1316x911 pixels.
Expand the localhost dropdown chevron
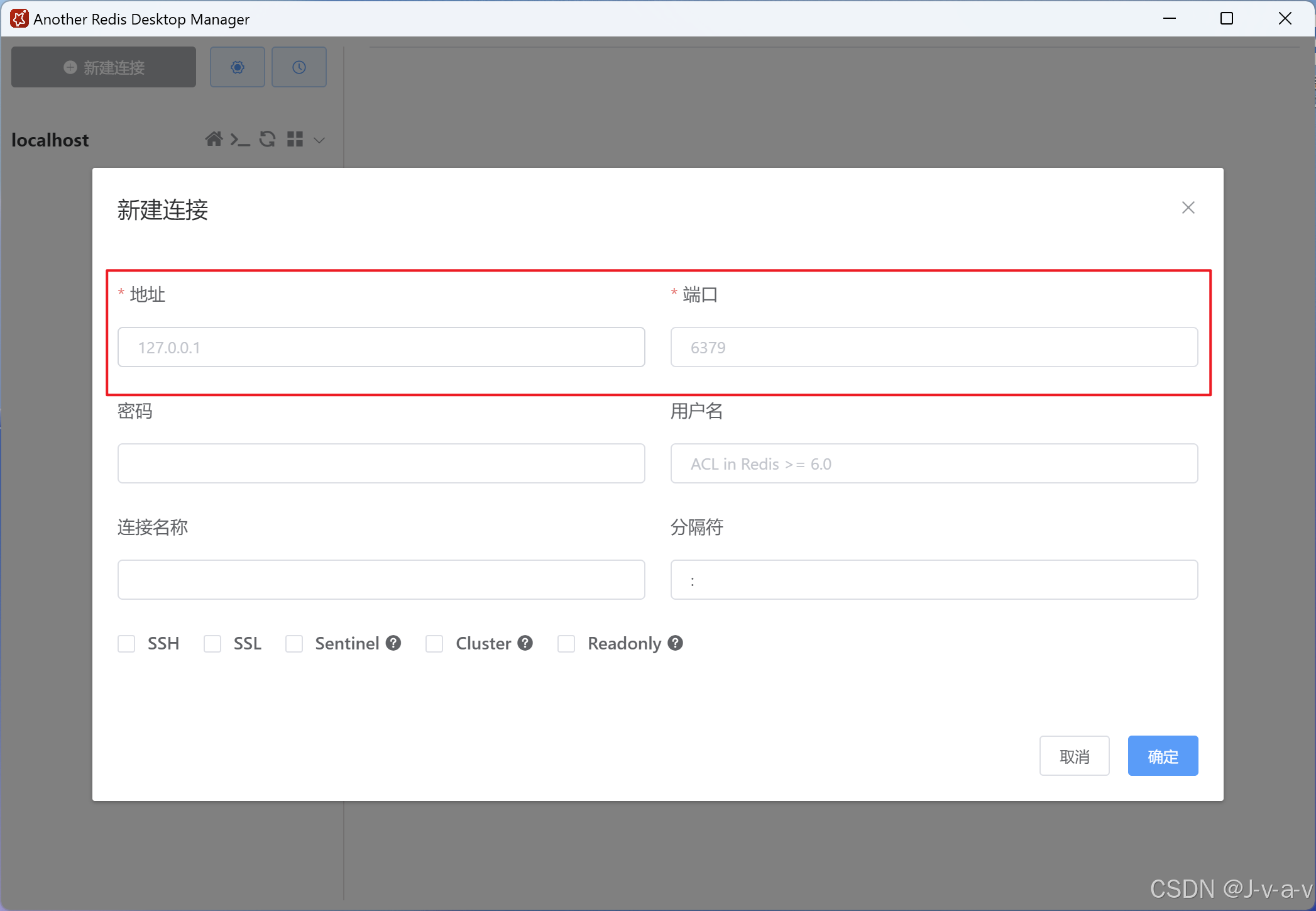(x=319, y=140)
